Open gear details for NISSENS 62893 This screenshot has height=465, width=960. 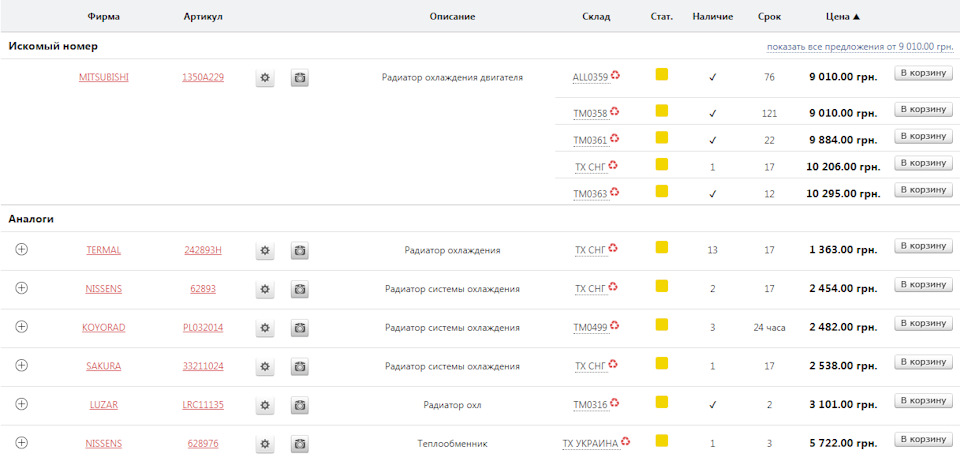pyautogui.click(x=265, y=289)
